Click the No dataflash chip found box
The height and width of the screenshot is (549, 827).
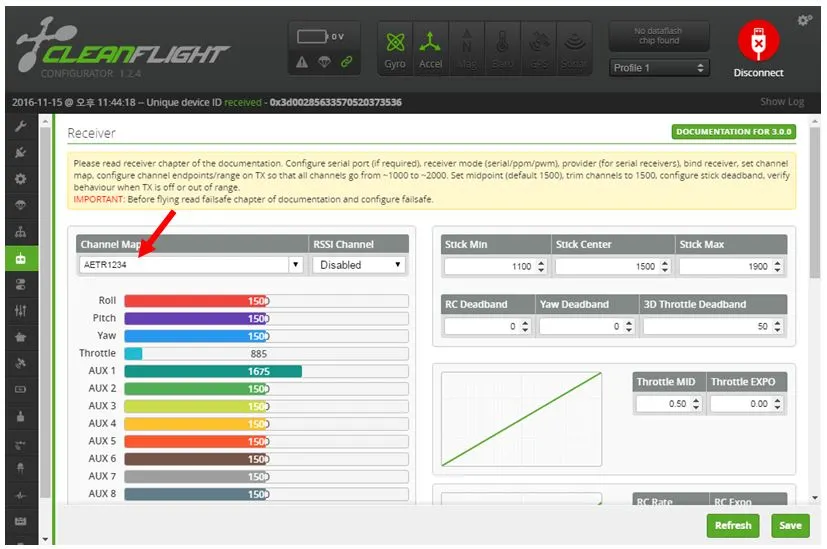coord(658,36)
